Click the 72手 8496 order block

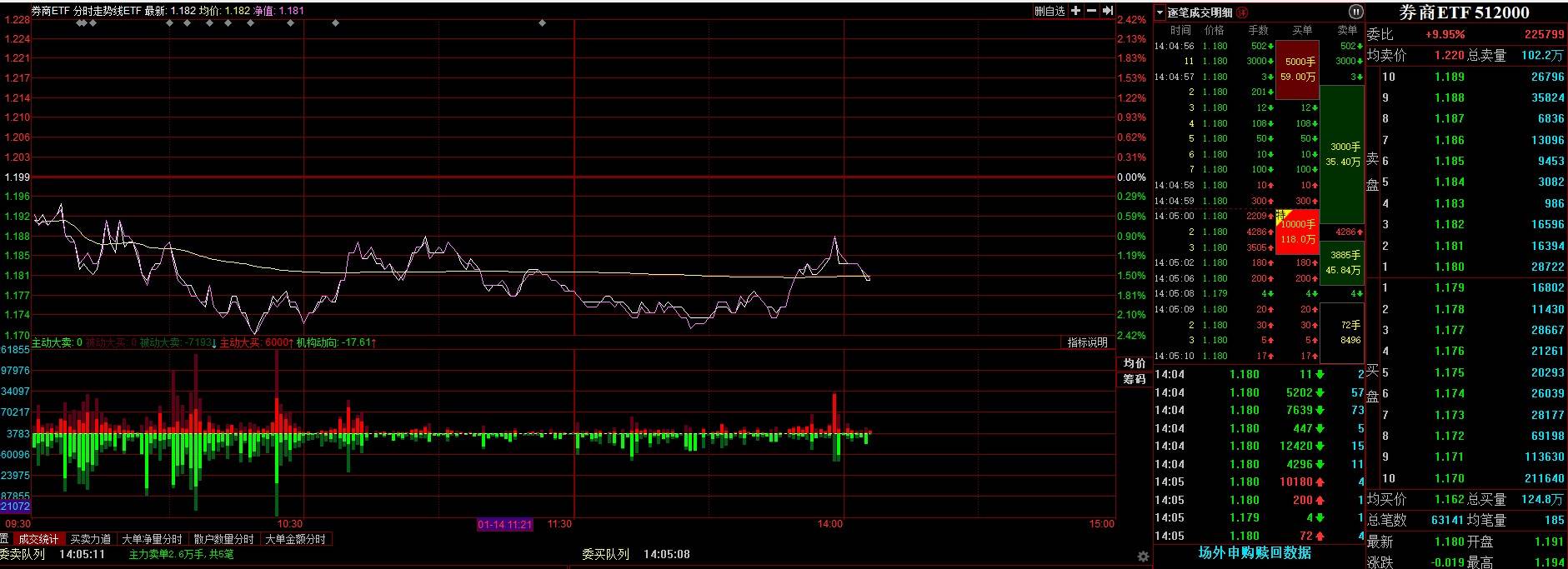(x=1342, y=332)
